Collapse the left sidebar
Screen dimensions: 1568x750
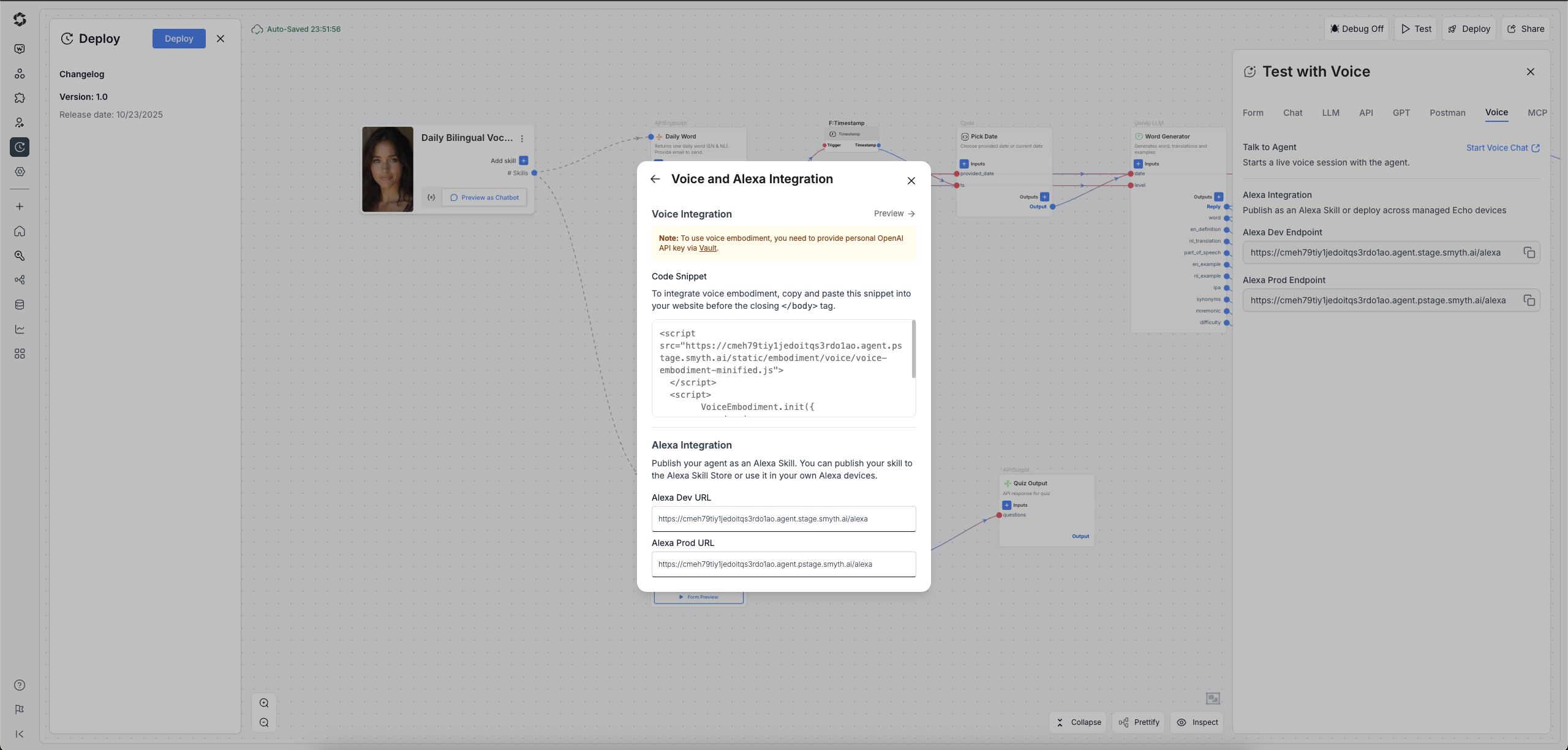click(20, 734)
